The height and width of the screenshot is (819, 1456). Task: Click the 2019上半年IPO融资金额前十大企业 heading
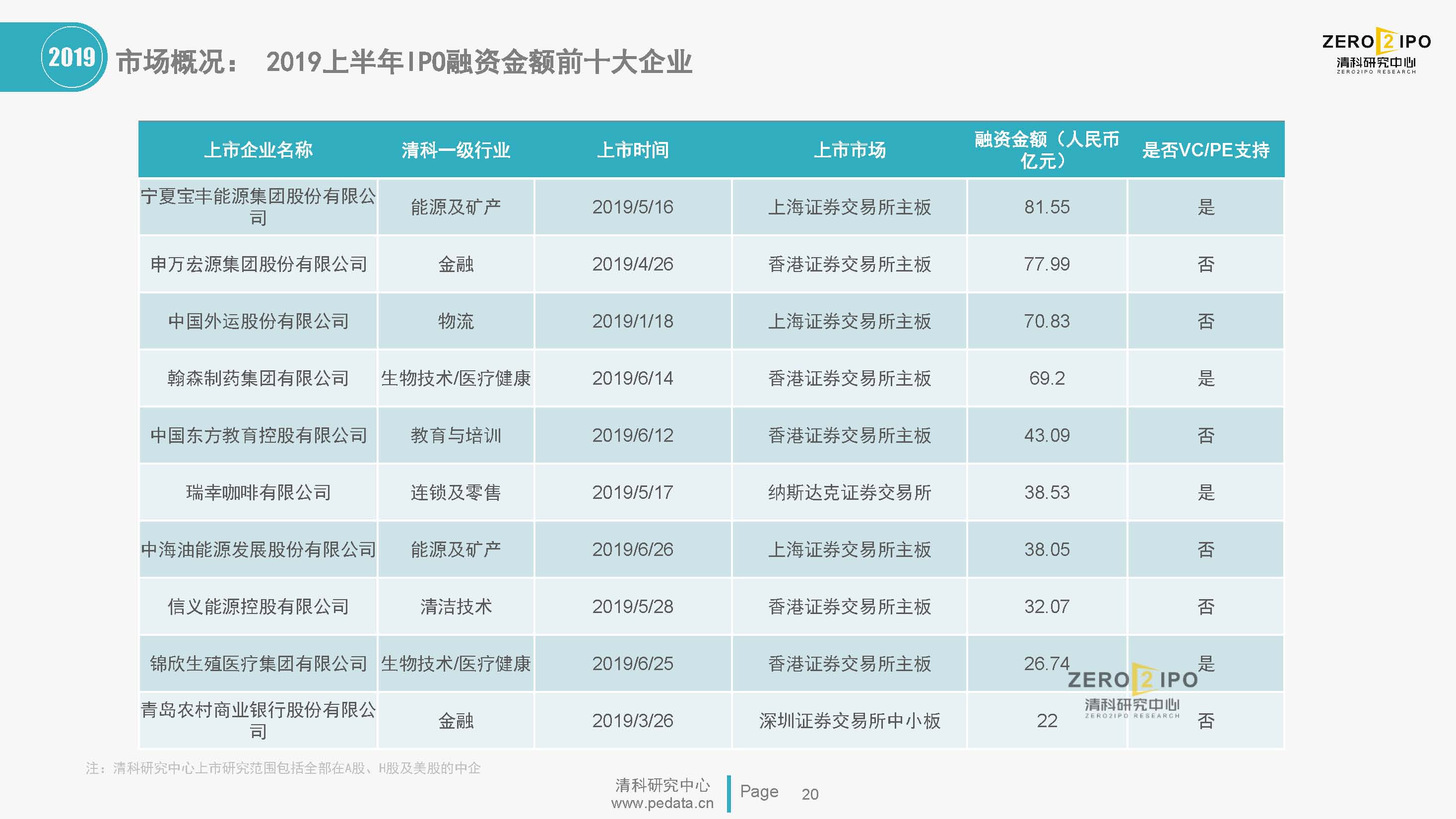click(479, 62)
